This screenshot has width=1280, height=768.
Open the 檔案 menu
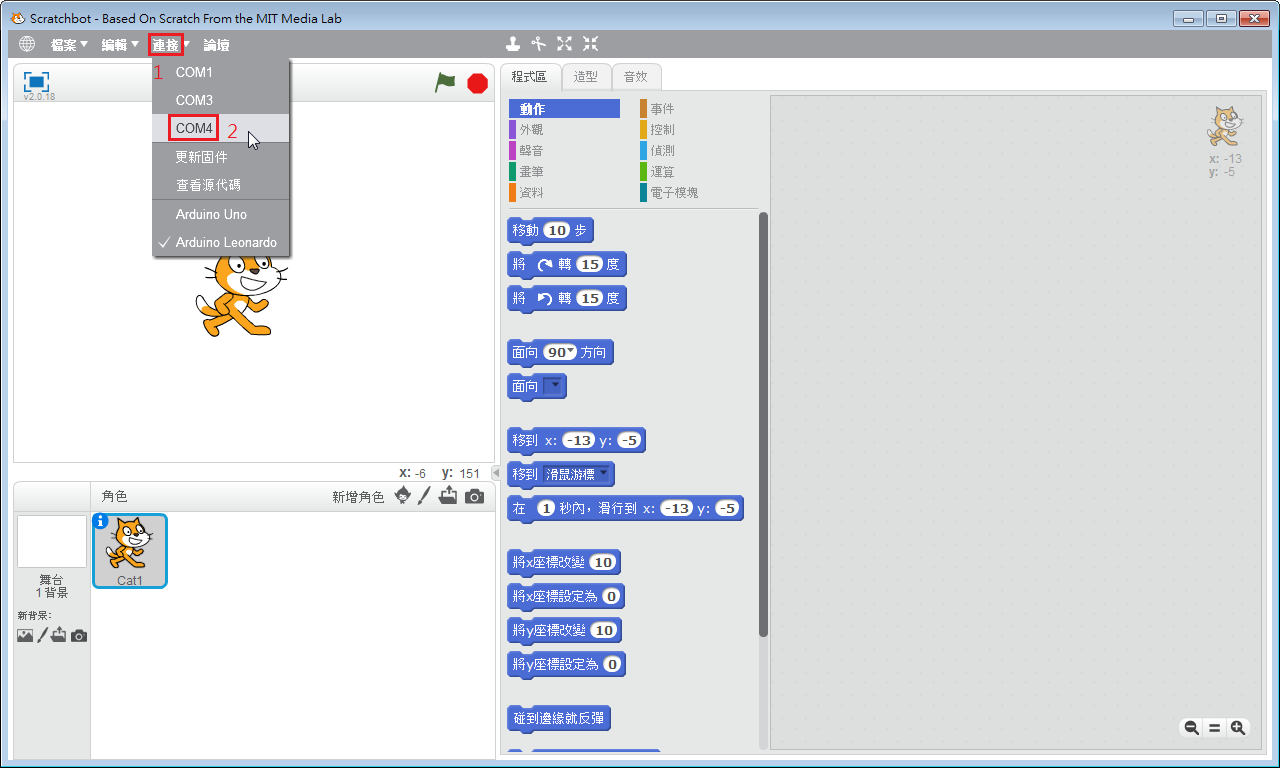pos(69,45)
